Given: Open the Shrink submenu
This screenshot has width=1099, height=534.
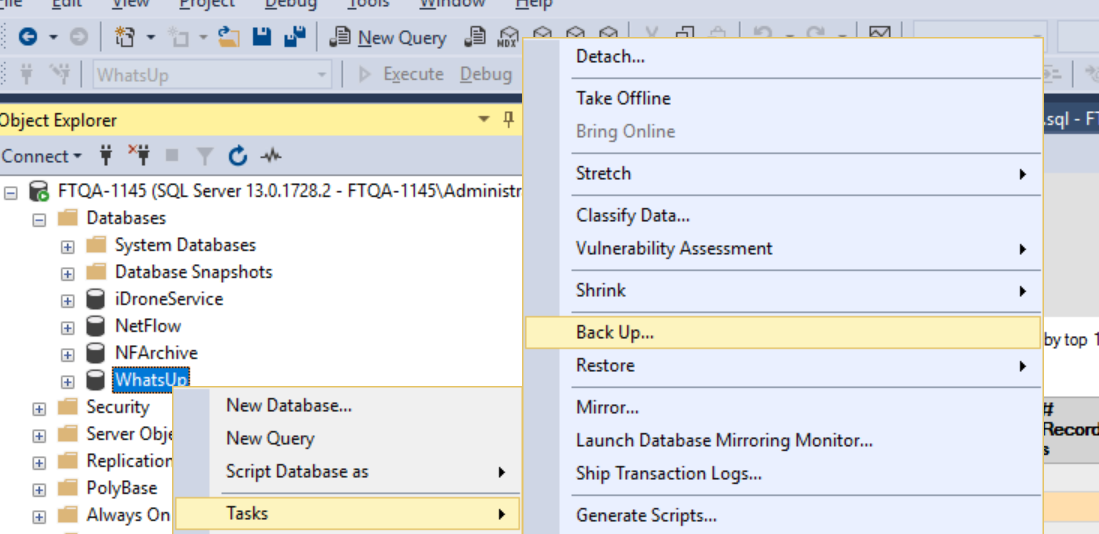Looking at the screenshot, I should 783,290.
